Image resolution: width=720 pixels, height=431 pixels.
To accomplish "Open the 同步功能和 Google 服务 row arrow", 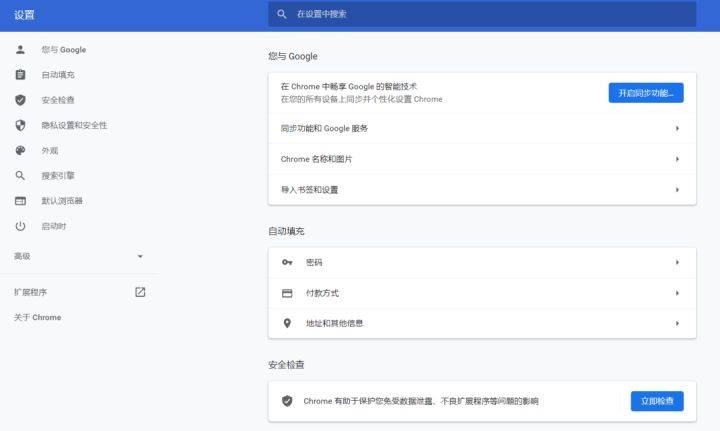I will pyautogui.click(x=677, y=128).
